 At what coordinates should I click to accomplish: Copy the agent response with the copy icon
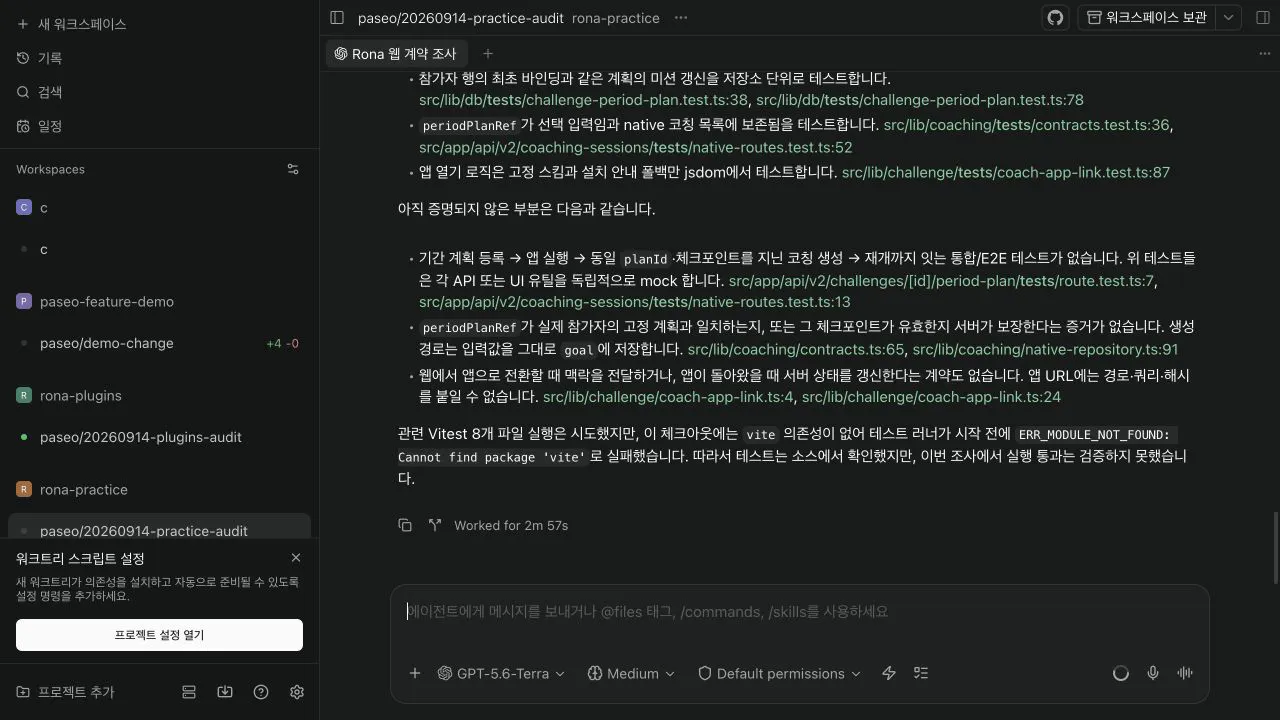click(405, 525)
